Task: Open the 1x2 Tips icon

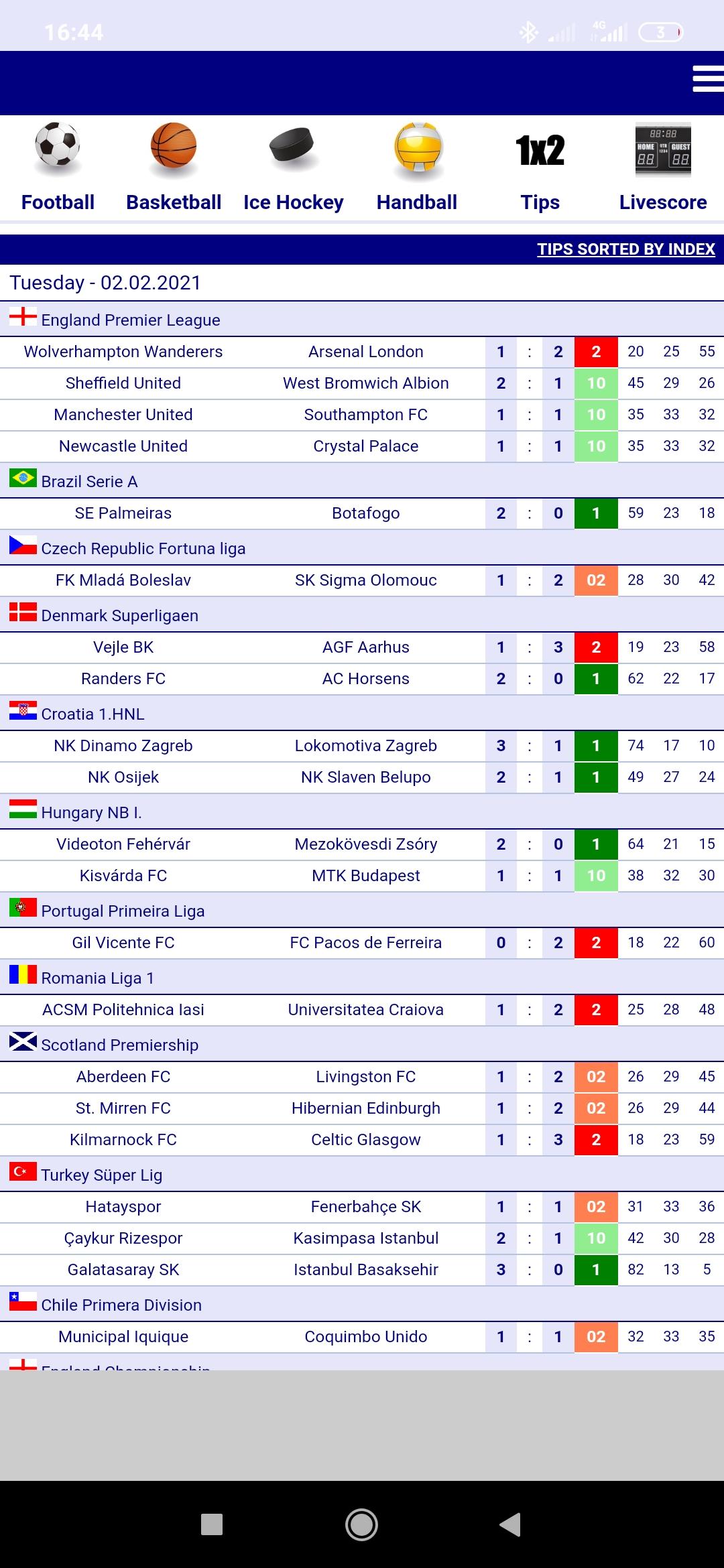Action: (540, 150)
